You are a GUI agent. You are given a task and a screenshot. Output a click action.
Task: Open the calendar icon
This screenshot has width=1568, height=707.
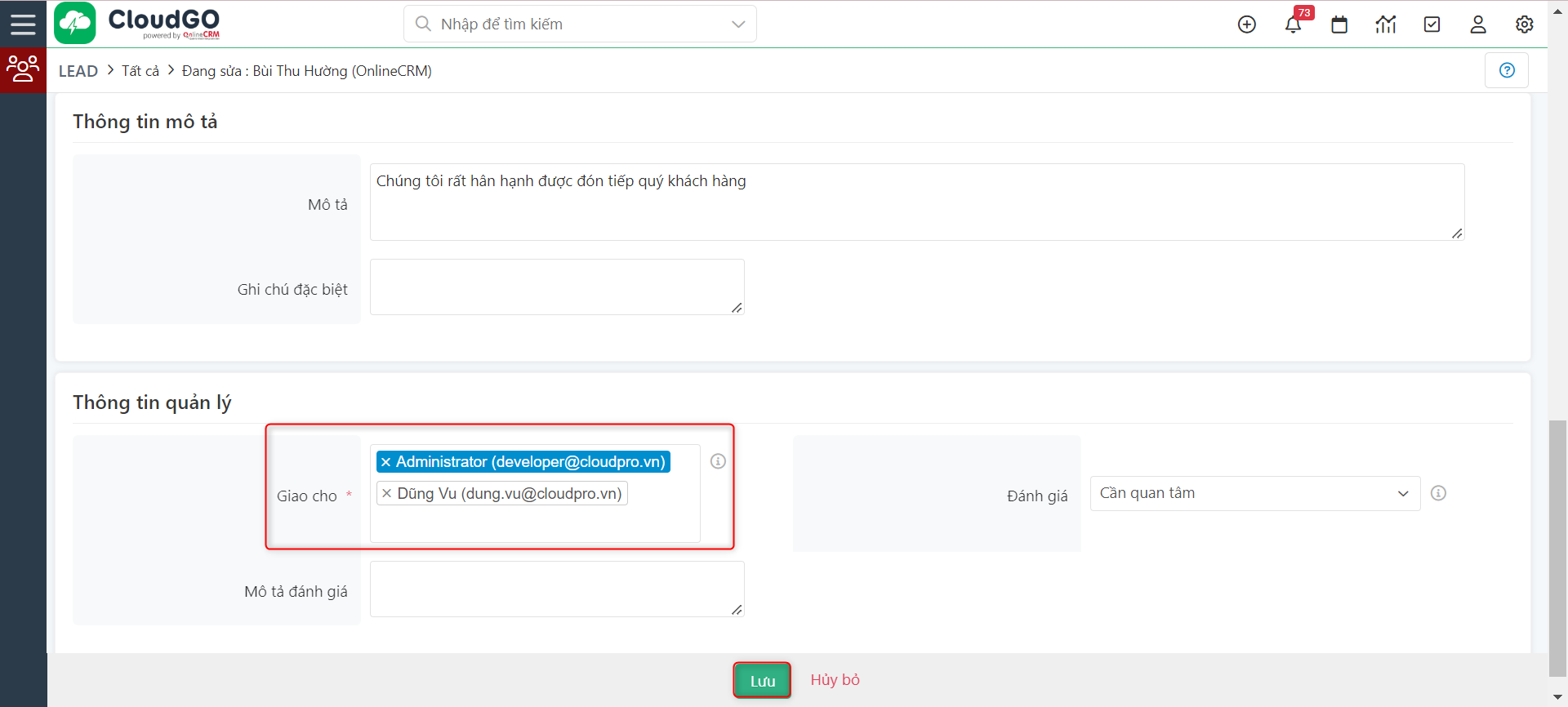[1339, 24]
